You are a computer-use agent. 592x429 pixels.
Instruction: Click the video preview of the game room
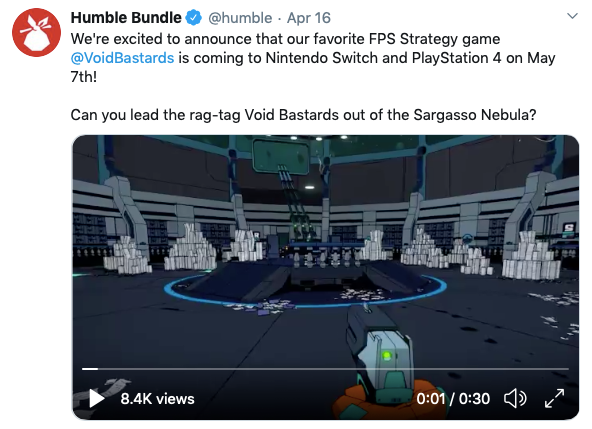(325, 277)
